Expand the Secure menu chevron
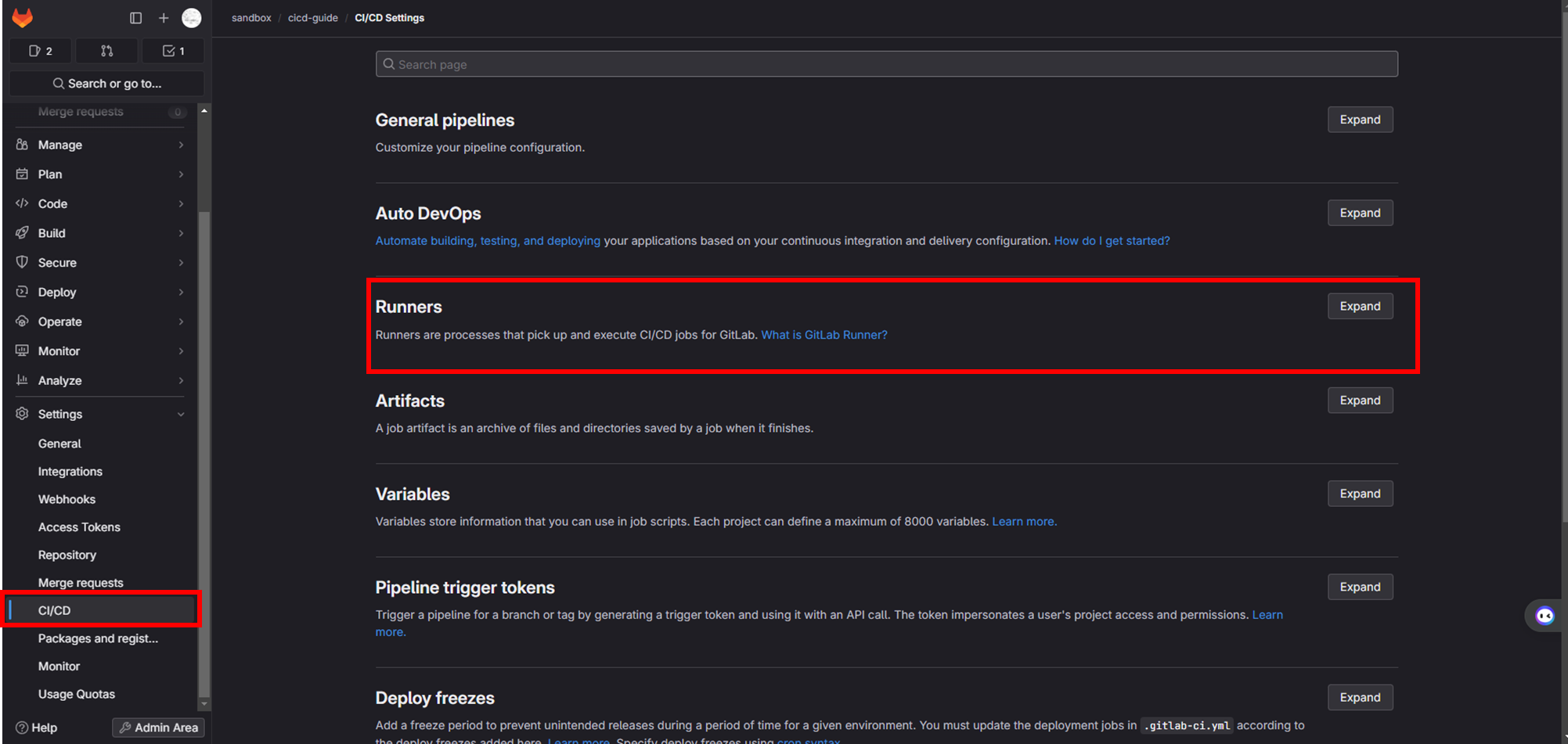Viewport: 1568px width, 744px height. (181, 262)
